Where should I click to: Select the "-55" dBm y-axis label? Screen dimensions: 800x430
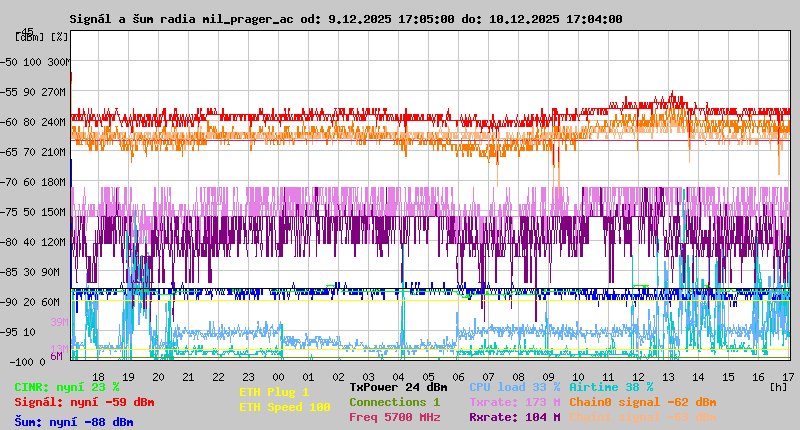point(8,92)
